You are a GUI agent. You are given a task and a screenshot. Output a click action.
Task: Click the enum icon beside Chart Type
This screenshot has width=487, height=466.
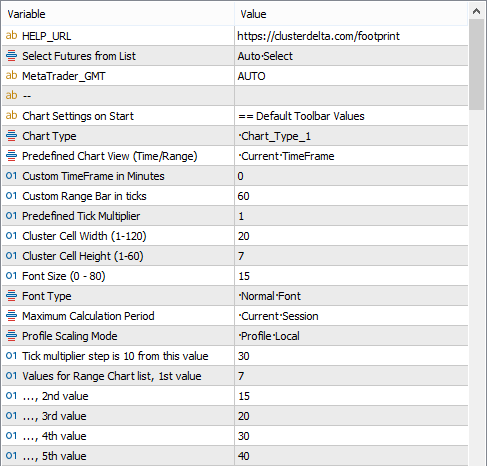point(11,135)
